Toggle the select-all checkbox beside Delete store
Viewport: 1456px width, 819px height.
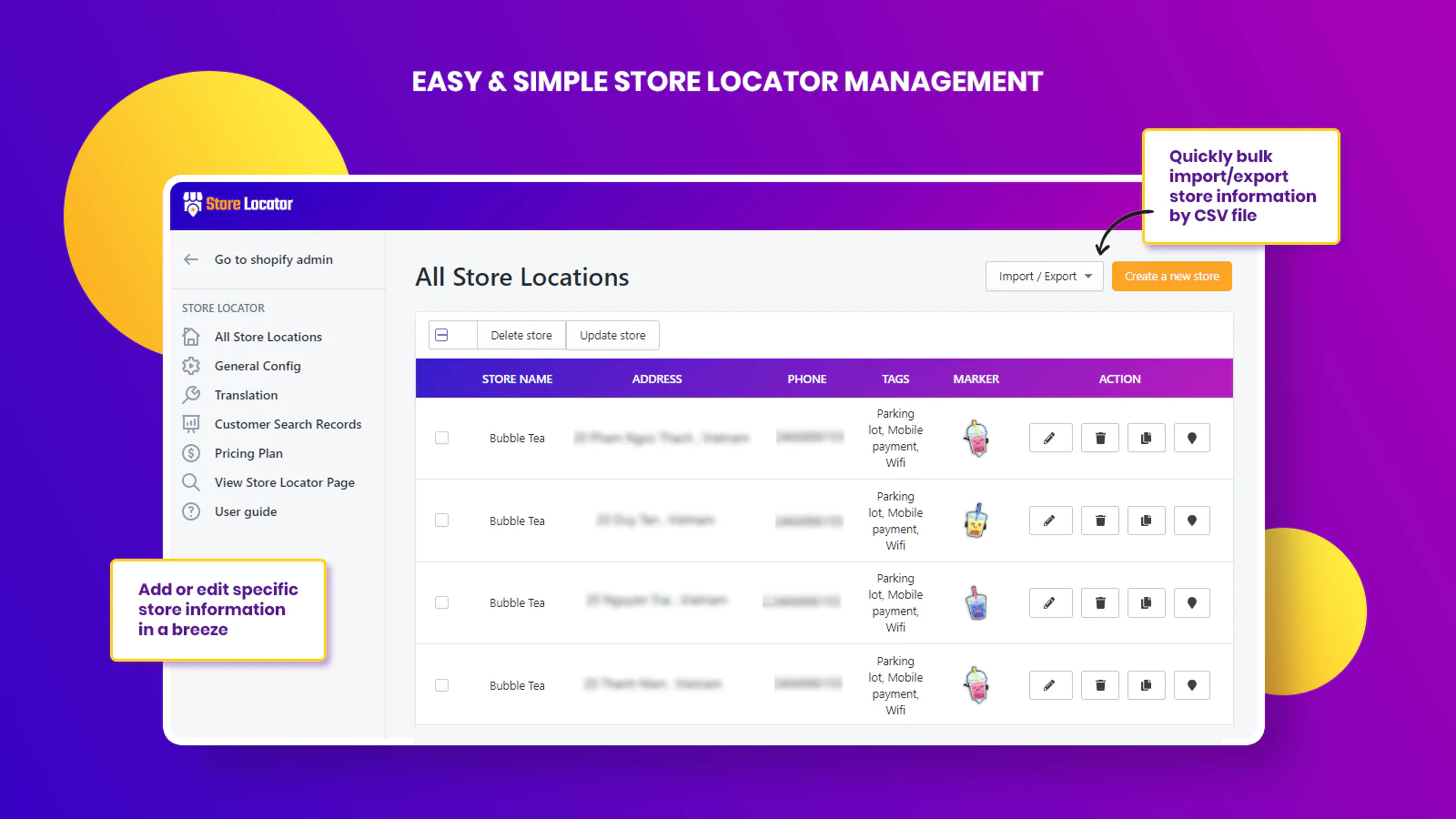[x=442, y=335]
